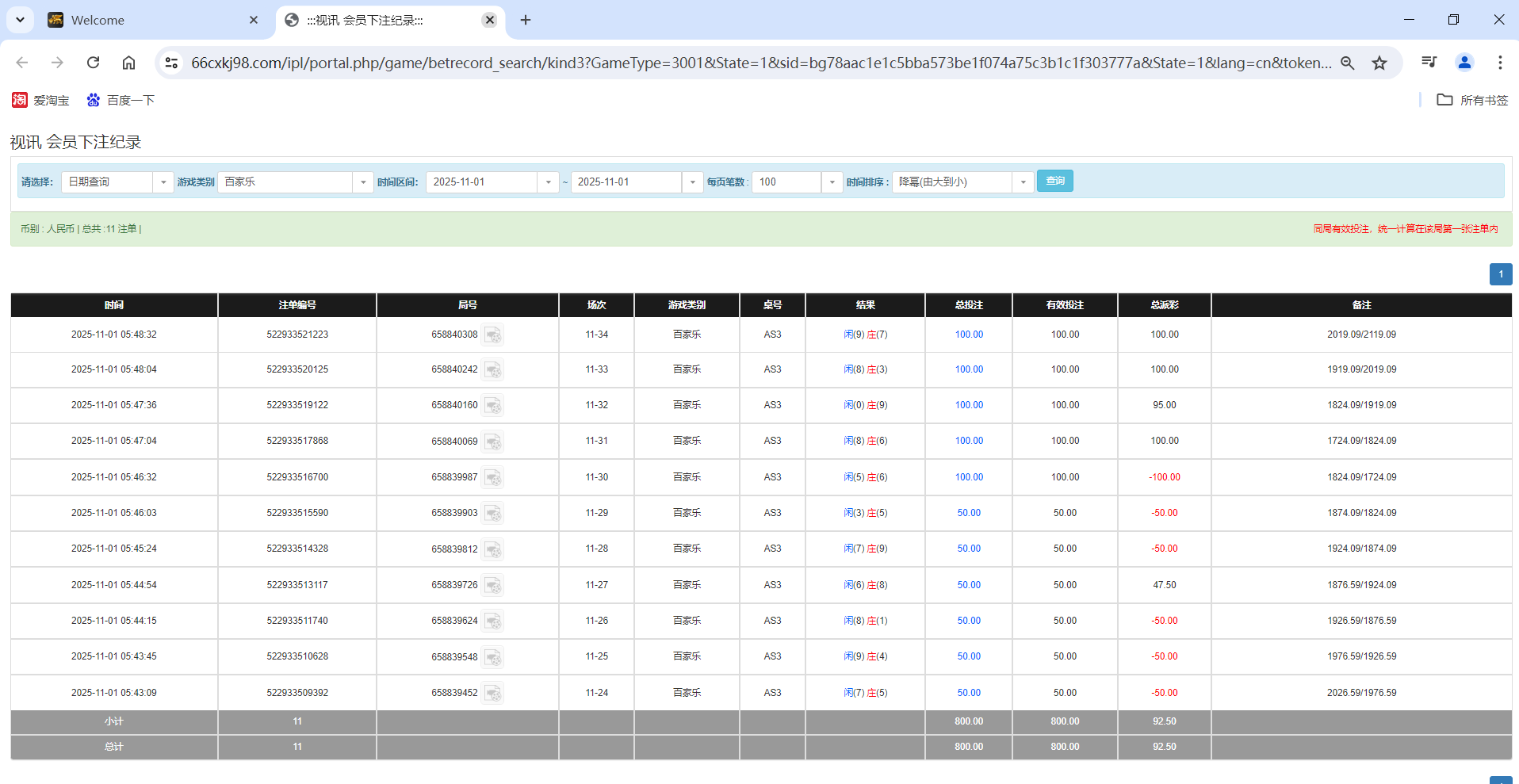Click total bet 100.00 link for 11-34
Viewport: 1519px width, 784px height.
[969, 335]
